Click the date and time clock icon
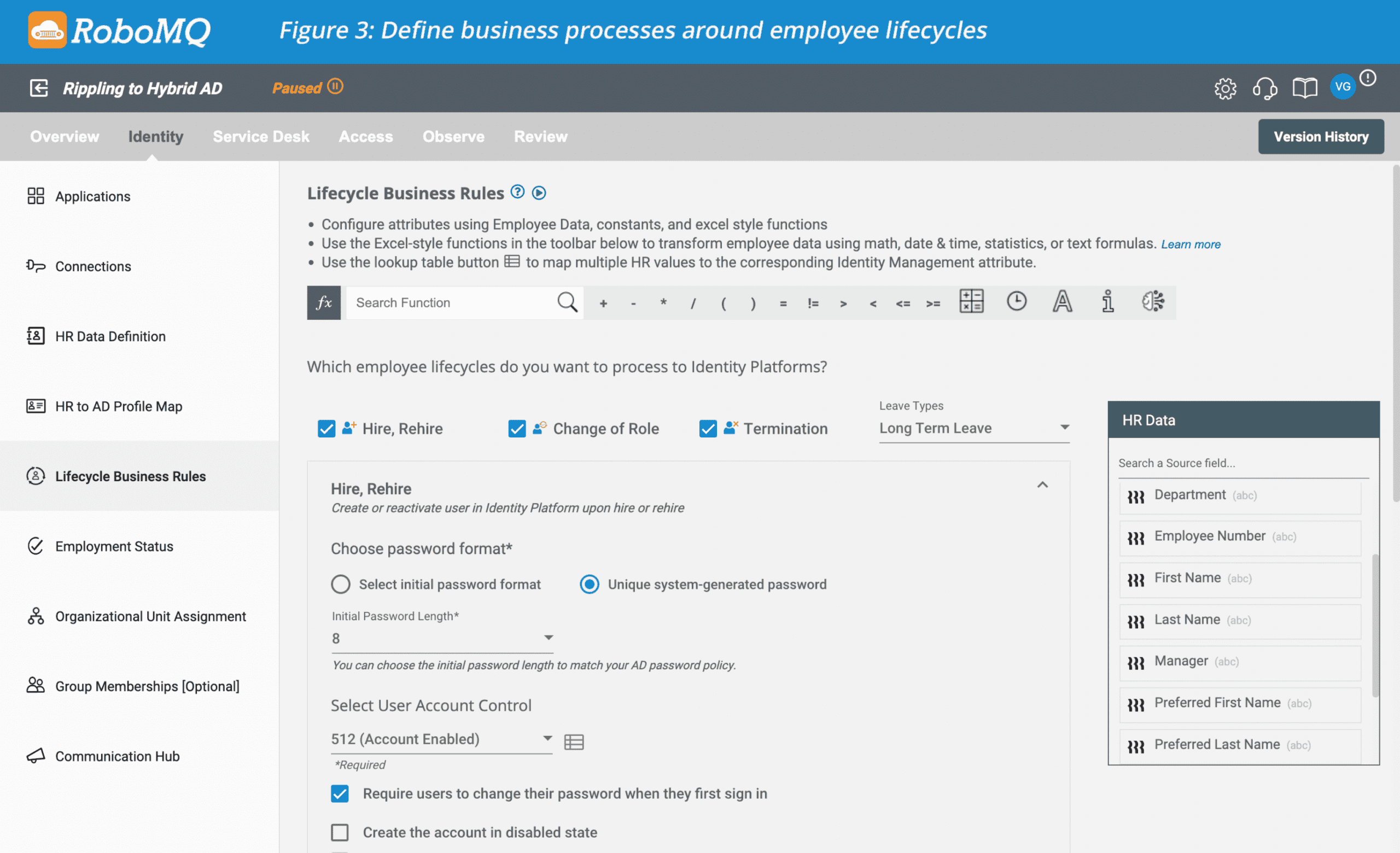 coord(1017,301)
